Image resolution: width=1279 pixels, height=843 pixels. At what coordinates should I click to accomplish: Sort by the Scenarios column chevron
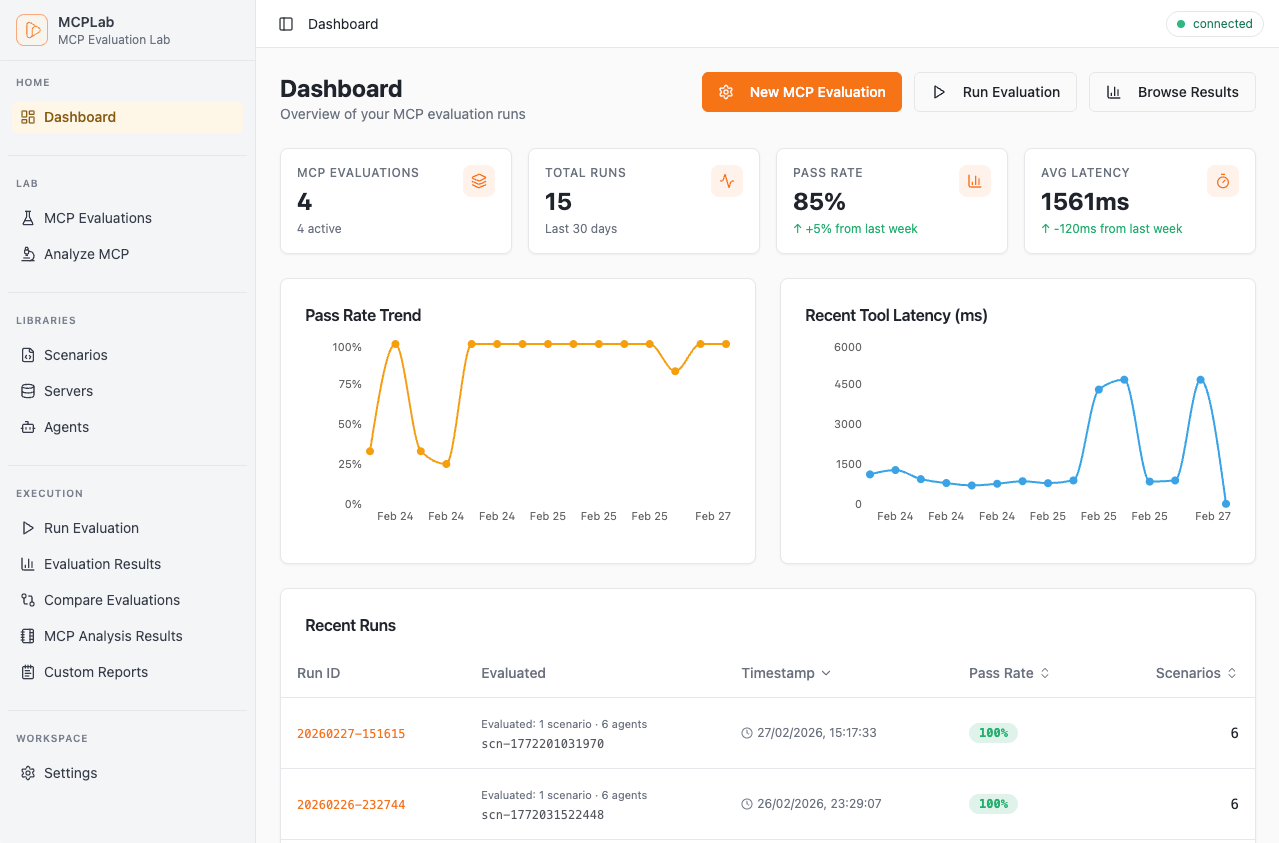pos(1233,673)
